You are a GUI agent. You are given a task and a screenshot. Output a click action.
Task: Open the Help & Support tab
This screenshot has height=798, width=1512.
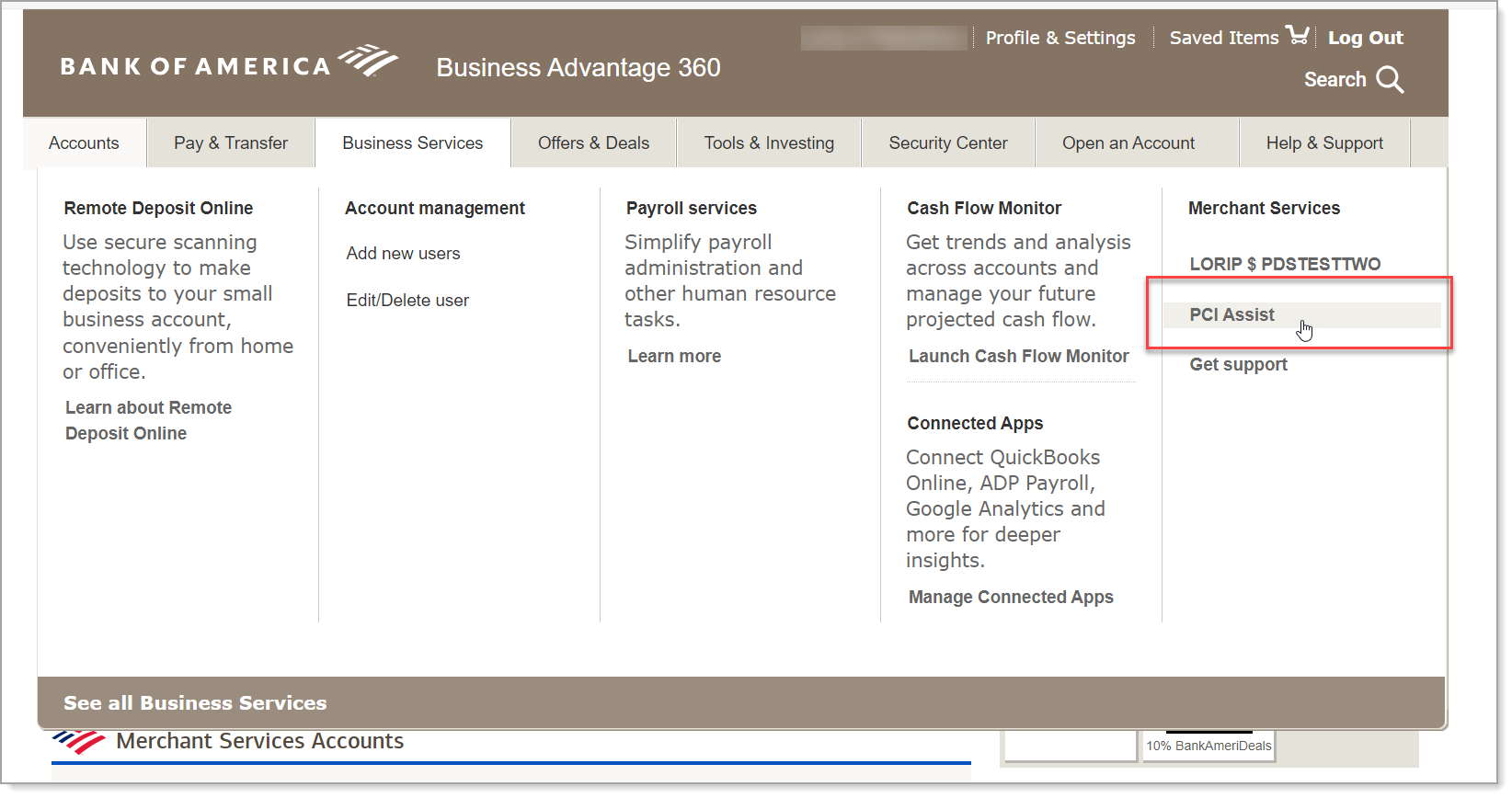click(1324, 142)
